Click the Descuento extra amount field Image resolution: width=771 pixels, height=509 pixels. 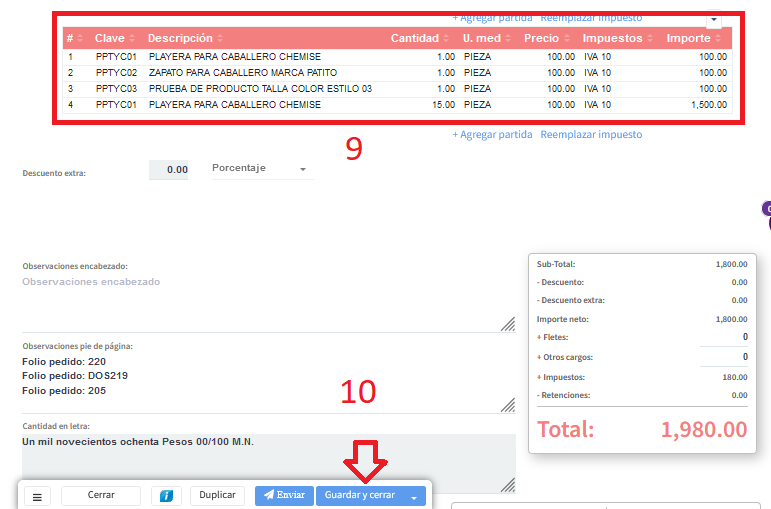coord(169,170)
